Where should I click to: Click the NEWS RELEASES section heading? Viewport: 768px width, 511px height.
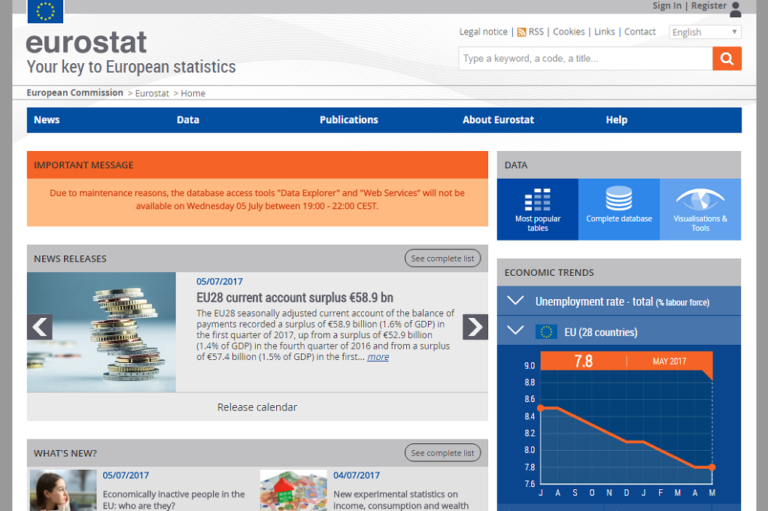pyautogui.click(x=70, y=259)
